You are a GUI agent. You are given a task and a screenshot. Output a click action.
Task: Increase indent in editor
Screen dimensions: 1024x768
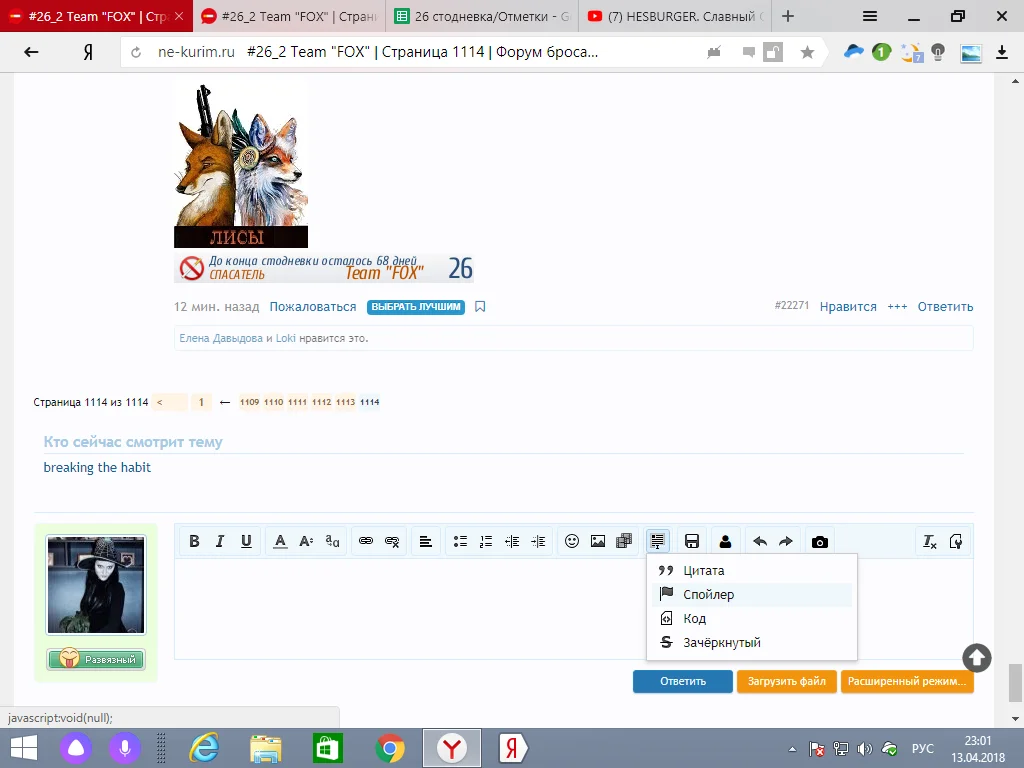click(538, 541)
